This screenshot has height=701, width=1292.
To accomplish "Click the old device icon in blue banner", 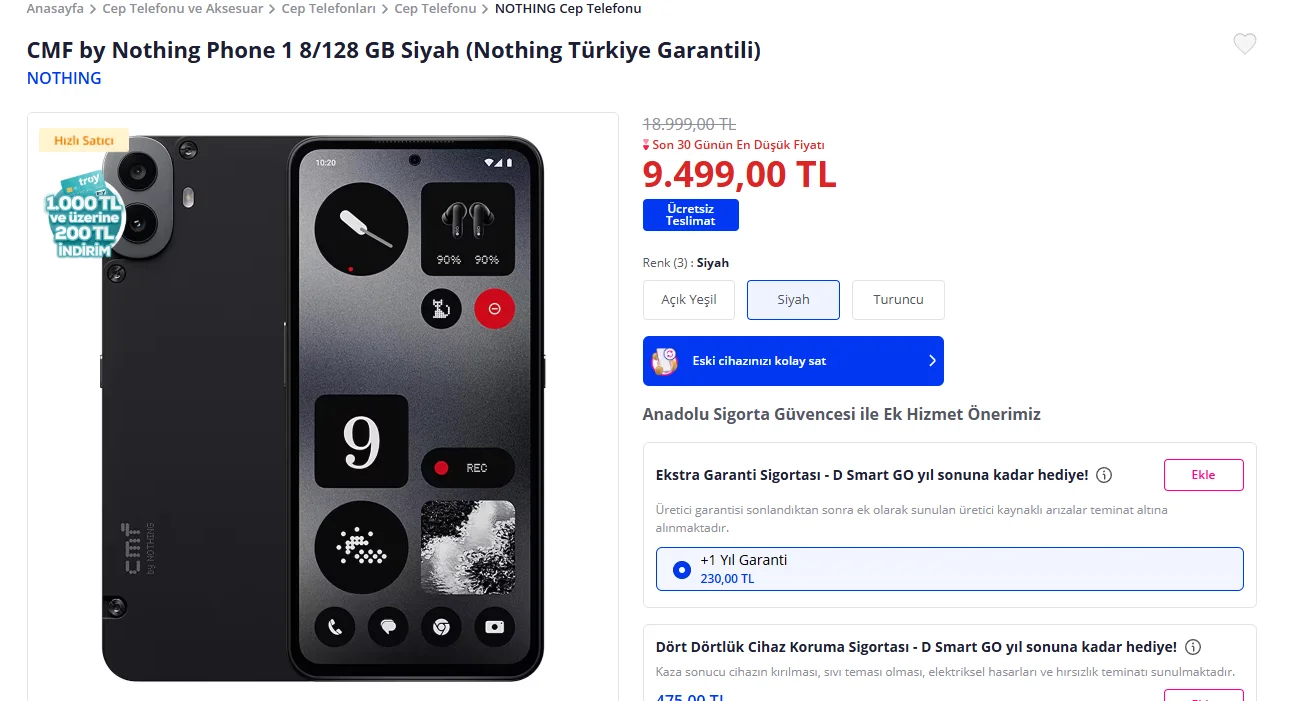I will pos(665,361).
